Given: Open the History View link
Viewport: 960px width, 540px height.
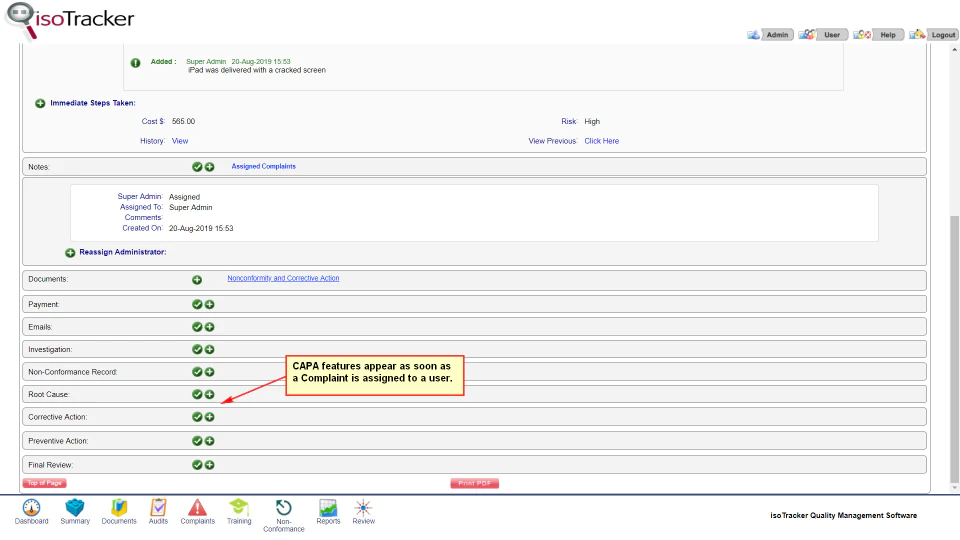Looking at the screenshot, I should click(x=180, y=141).
